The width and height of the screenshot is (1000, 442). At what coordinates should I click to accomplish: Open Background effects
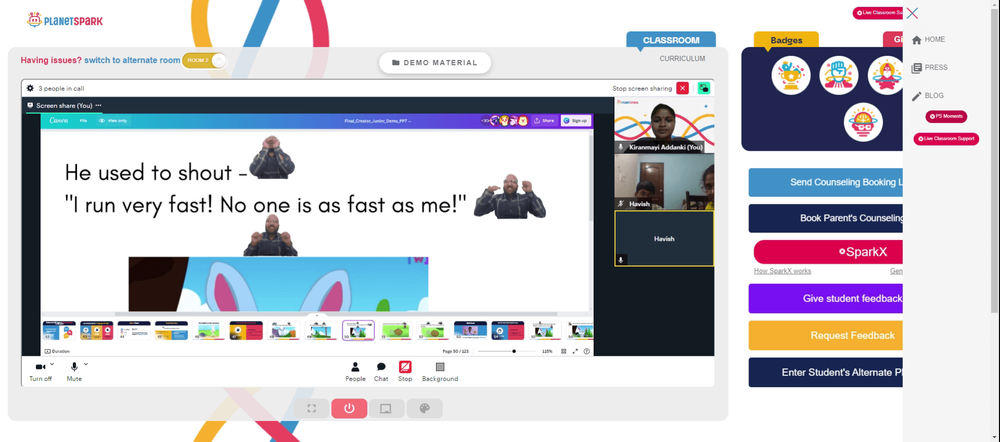(x=439, y=371)
